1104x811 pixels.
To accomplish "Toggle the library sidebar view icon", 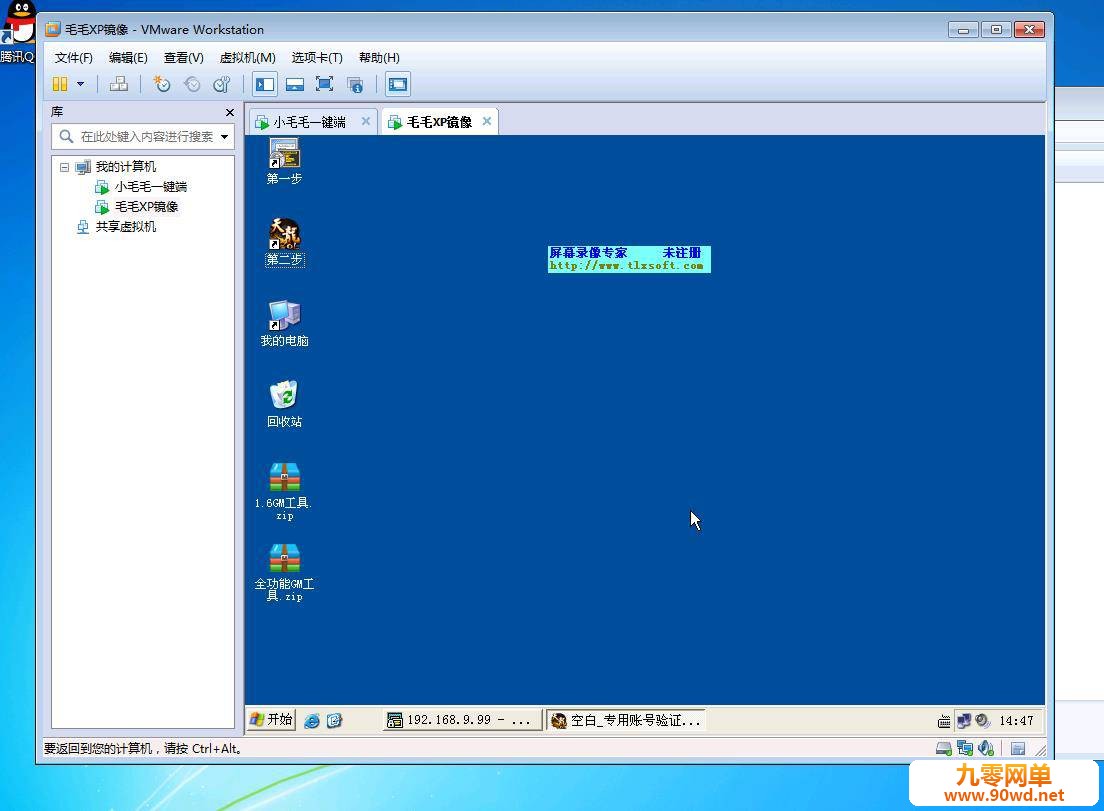I will (x=265, y=84).
